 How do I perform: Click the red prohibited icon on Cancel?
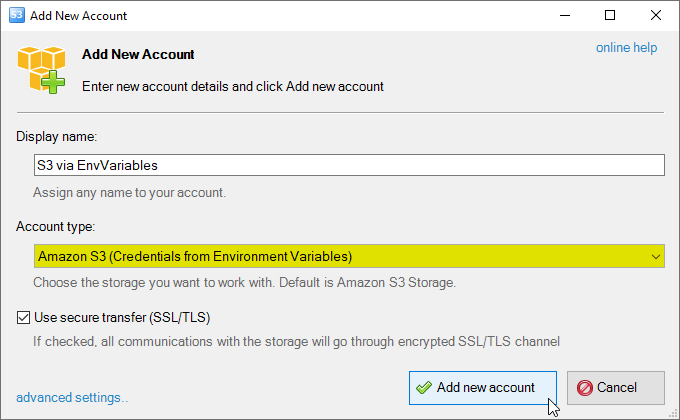pyautogui.click(x=585, y=387)
